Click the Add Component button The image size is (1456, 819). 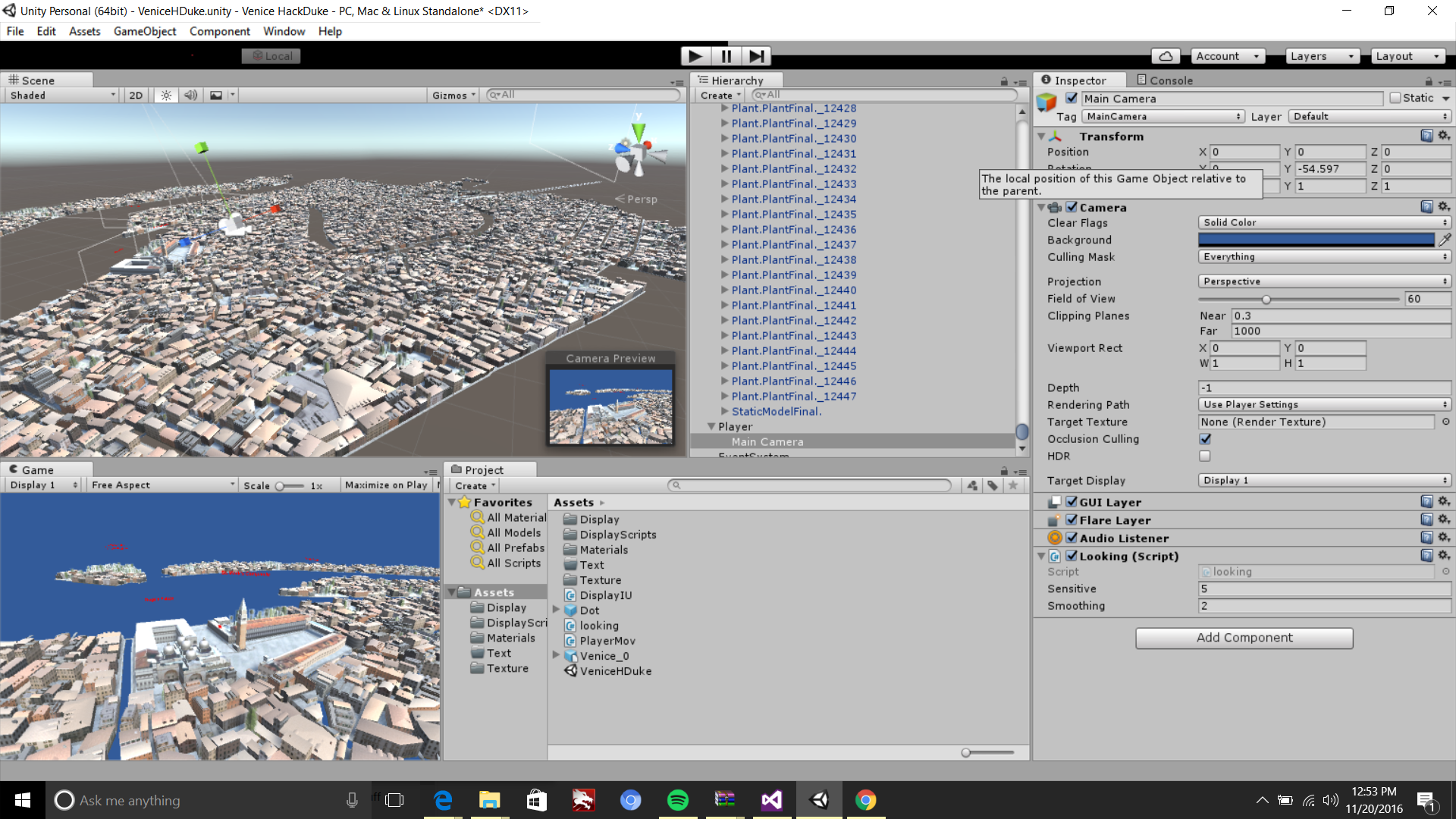click(x=1244, y=638)
